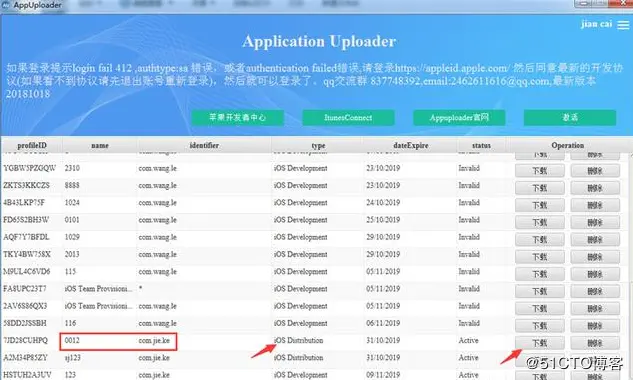Screen dimensions: 633x380
Task: Delete the profile named 116
Action: 595,326
